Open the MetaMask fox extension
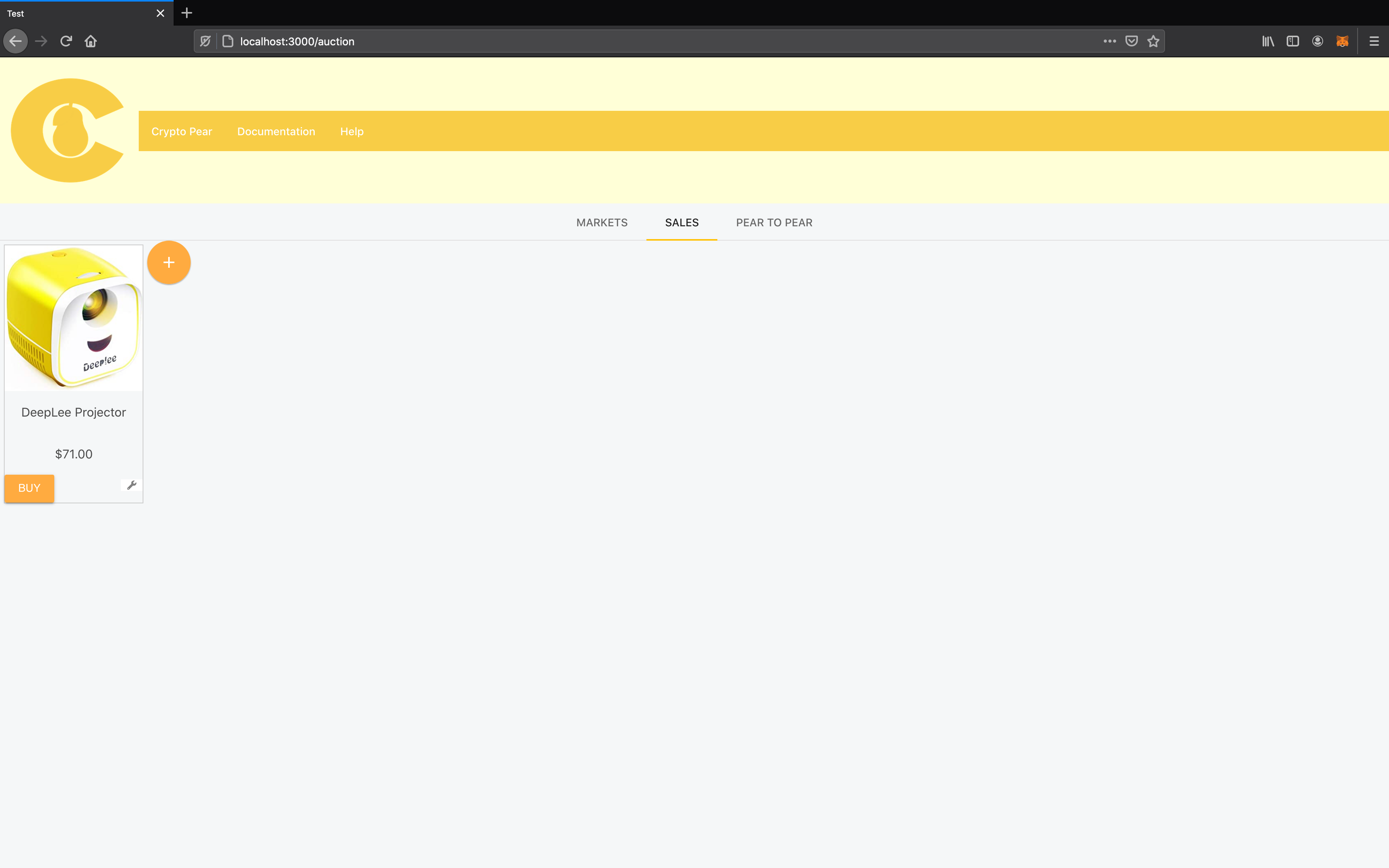Image resolution: width=1389 pixels, height=868 pixels. 1342,41
